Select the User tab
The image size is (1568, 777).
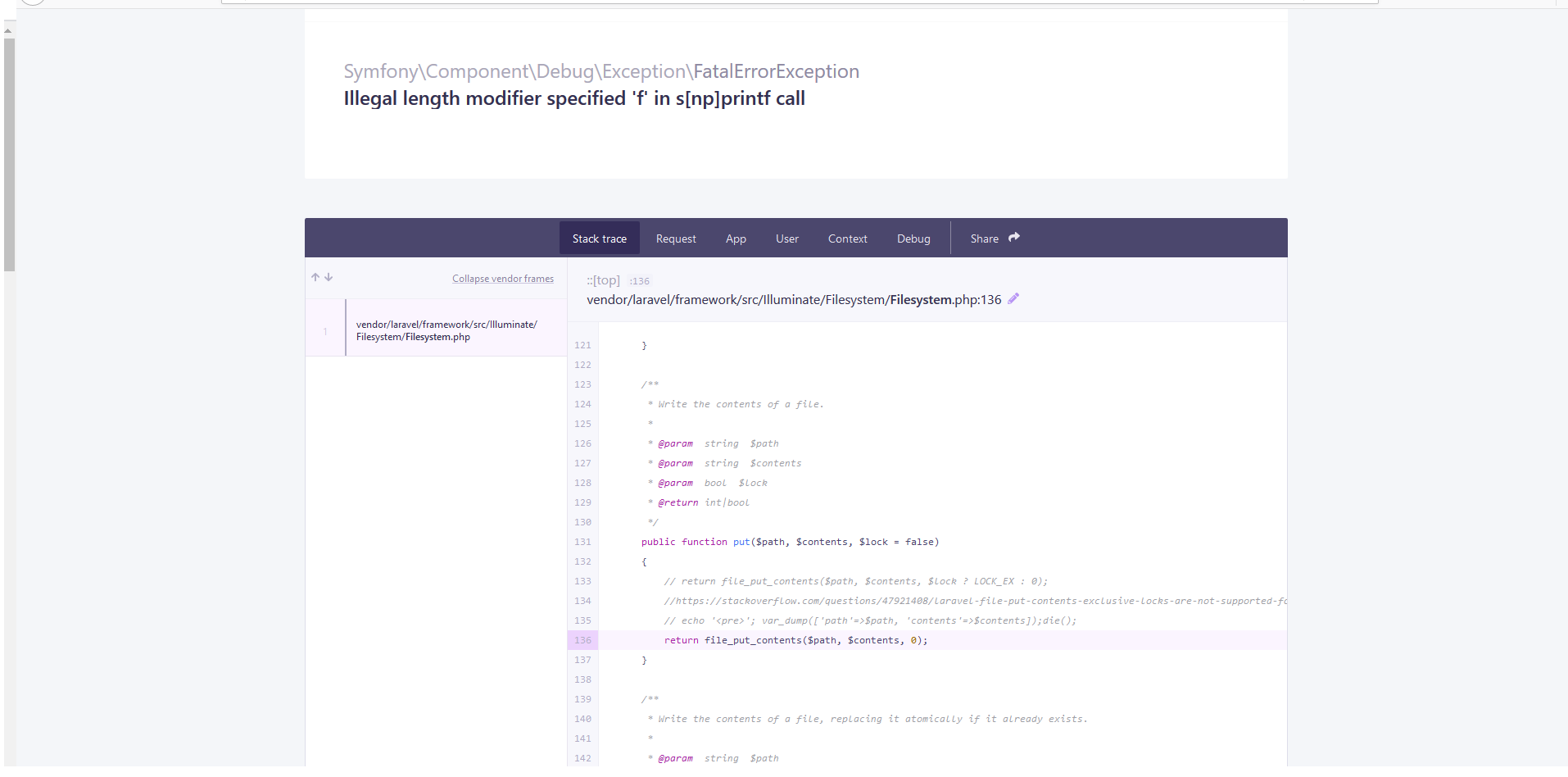tap(786, 239)
